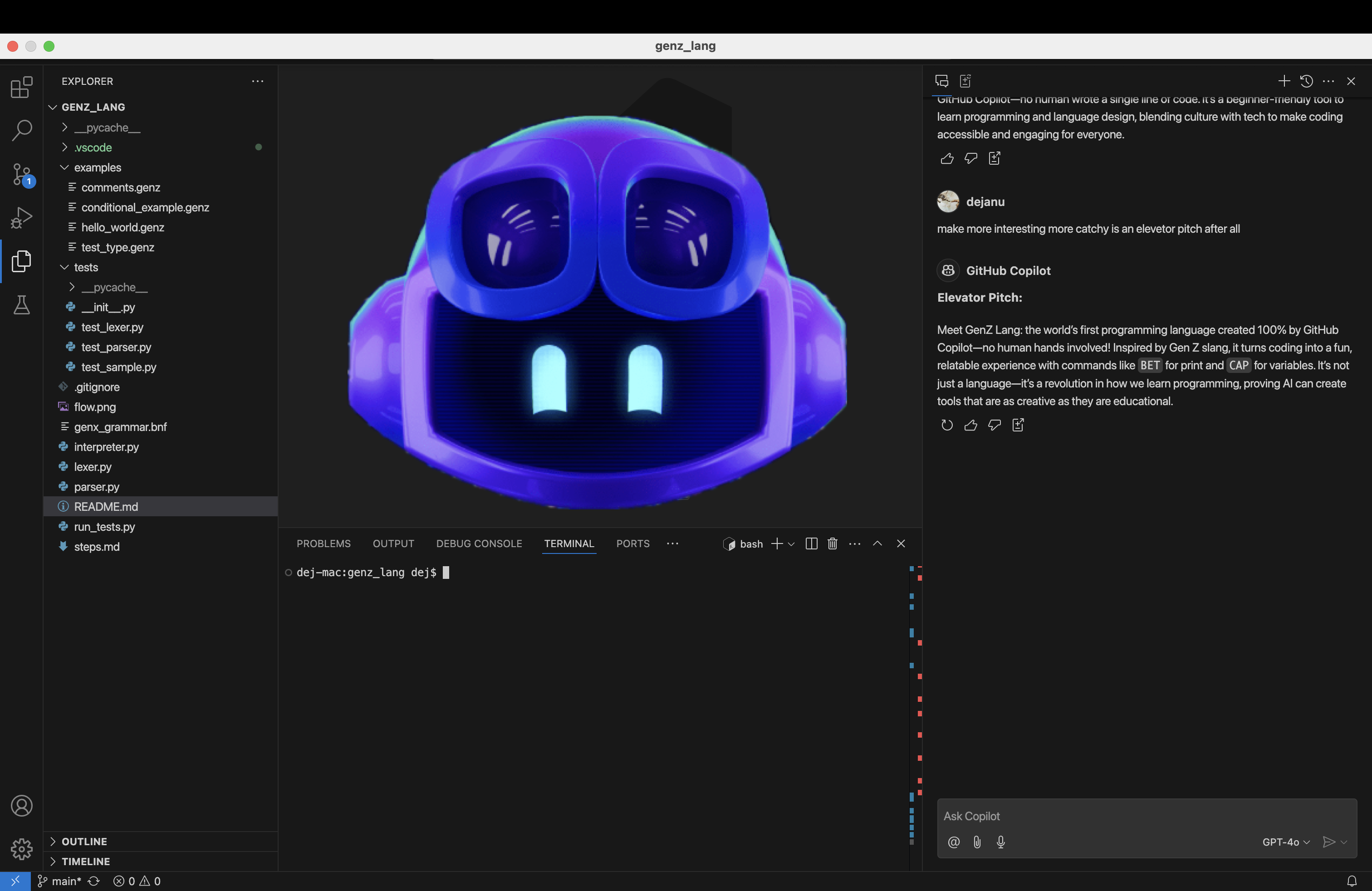Open interpreter.py in the explorer
Viewport: 1372px width, 891px height.
(x=106, y=447)
